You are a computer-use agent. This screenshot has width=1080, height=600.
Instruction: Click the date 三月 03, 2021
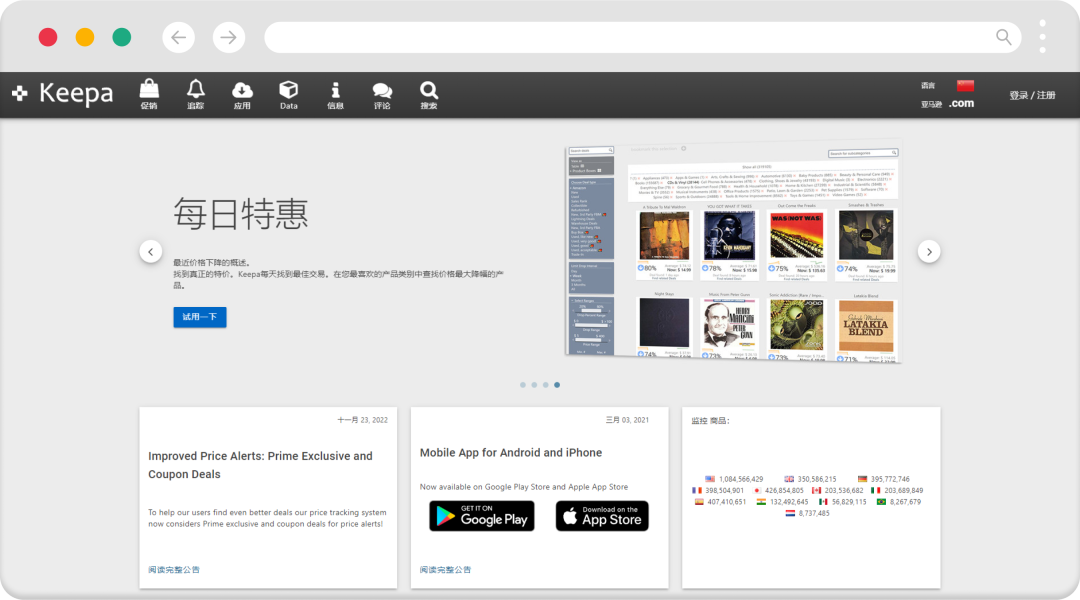627,420
